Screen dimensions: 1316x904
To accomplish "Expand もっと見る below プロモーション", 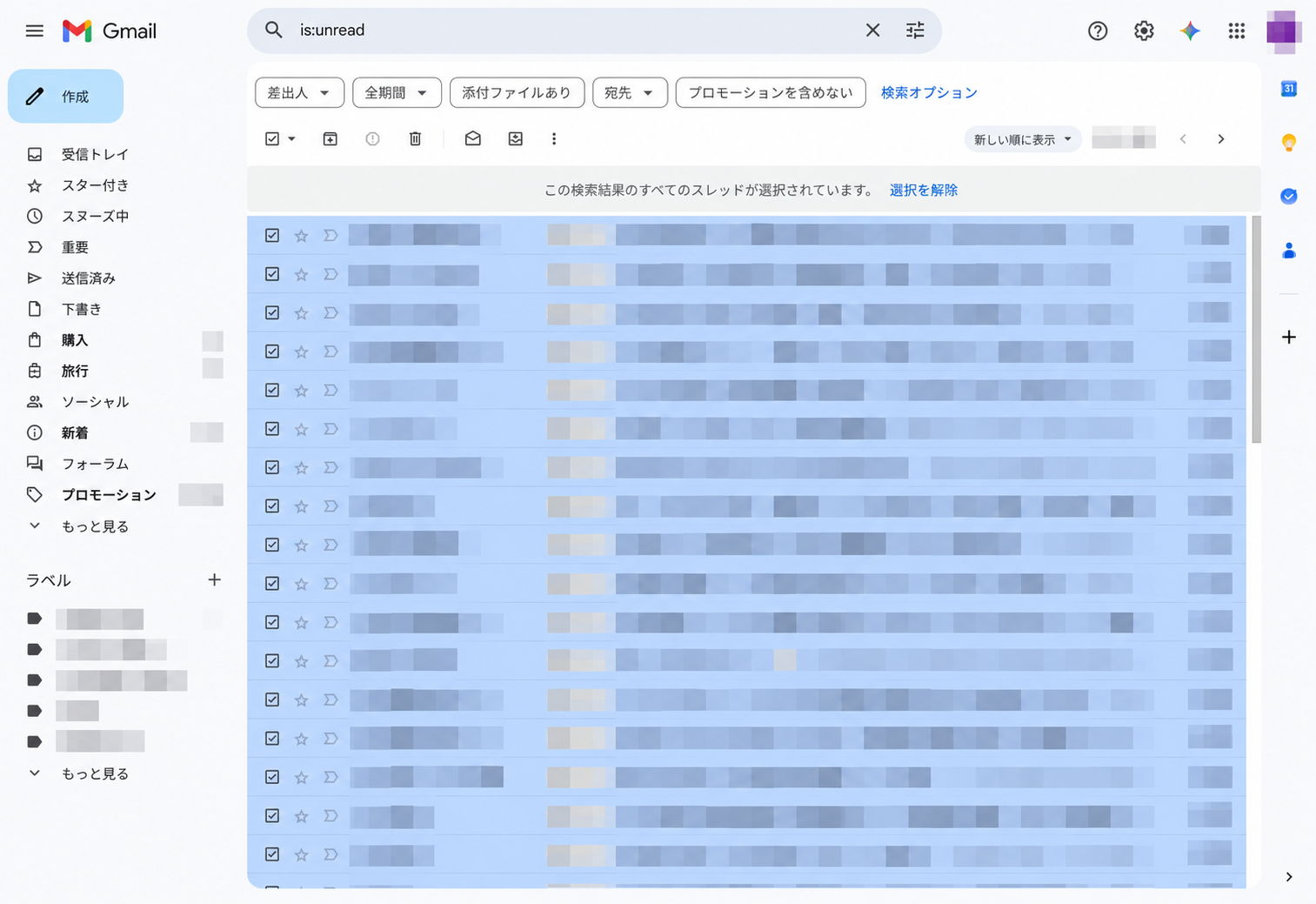I will [95, 526].
